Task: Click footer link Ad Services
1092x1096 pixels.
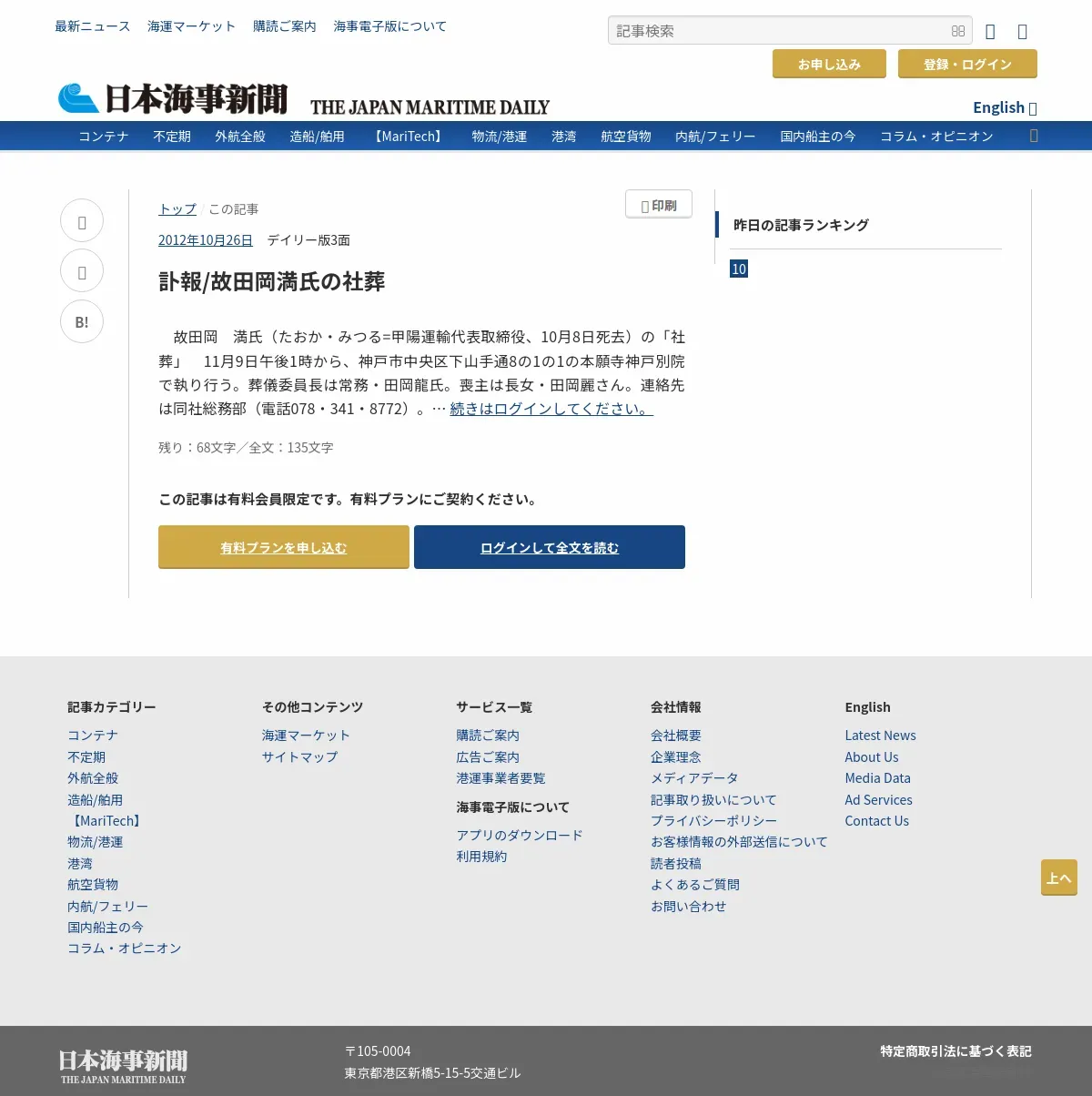Action: point(878,799)
